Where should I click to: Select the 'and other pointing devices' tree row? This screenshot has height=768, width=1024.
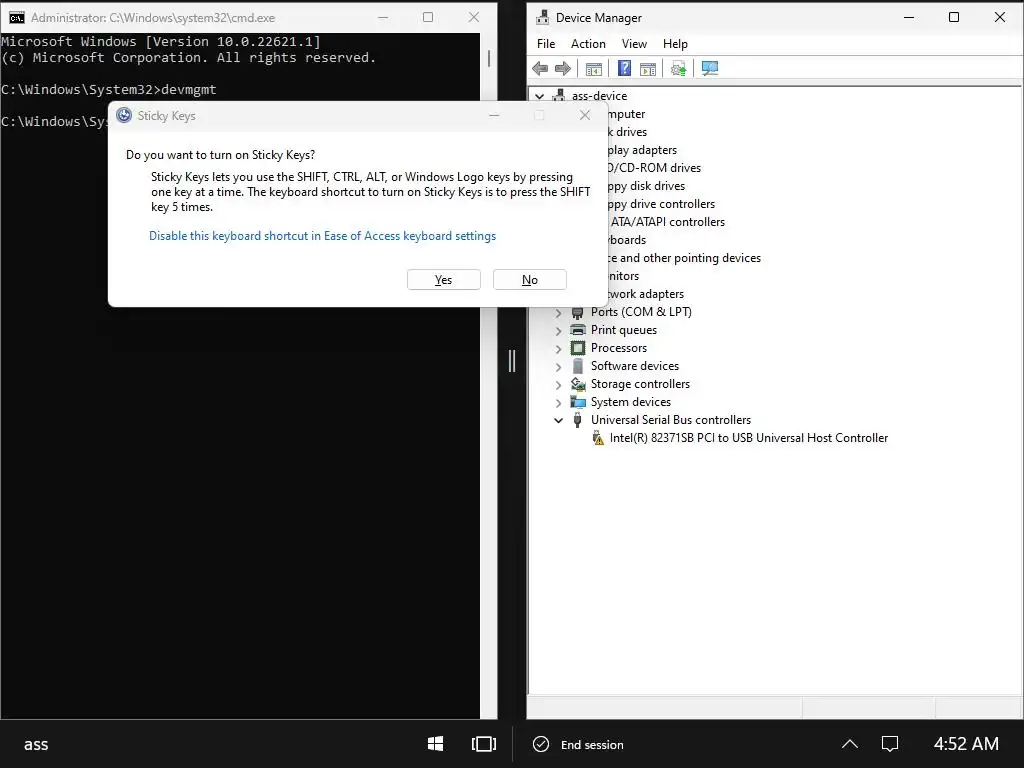pos(684,258)
